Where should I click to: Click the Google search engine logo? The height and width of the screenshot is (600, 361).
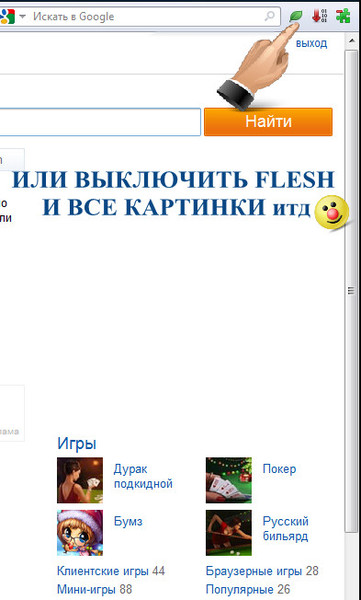pos(7,16)
